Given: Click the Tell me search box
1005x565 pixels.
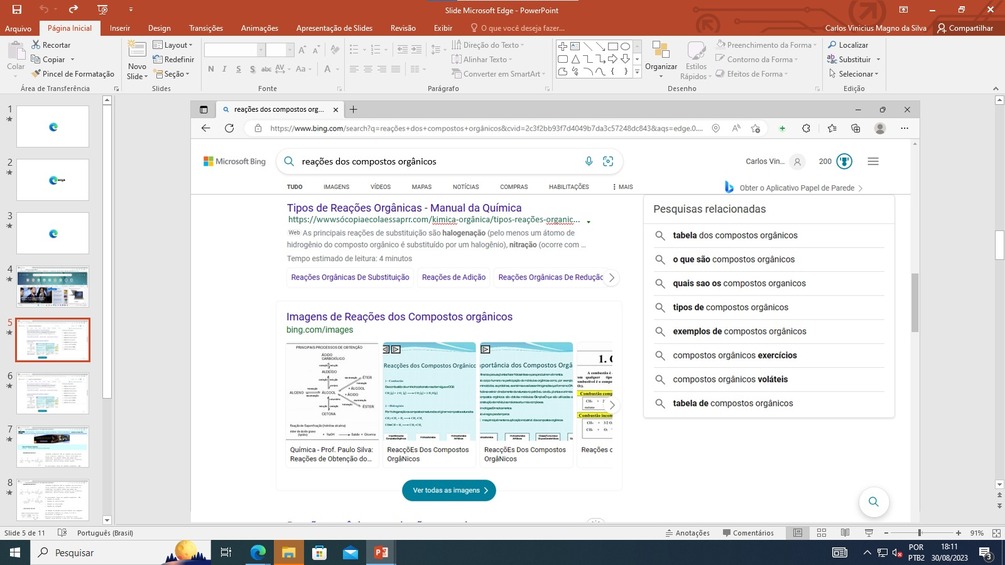Looking at the screenshot, I should click(x=517, y=28).
